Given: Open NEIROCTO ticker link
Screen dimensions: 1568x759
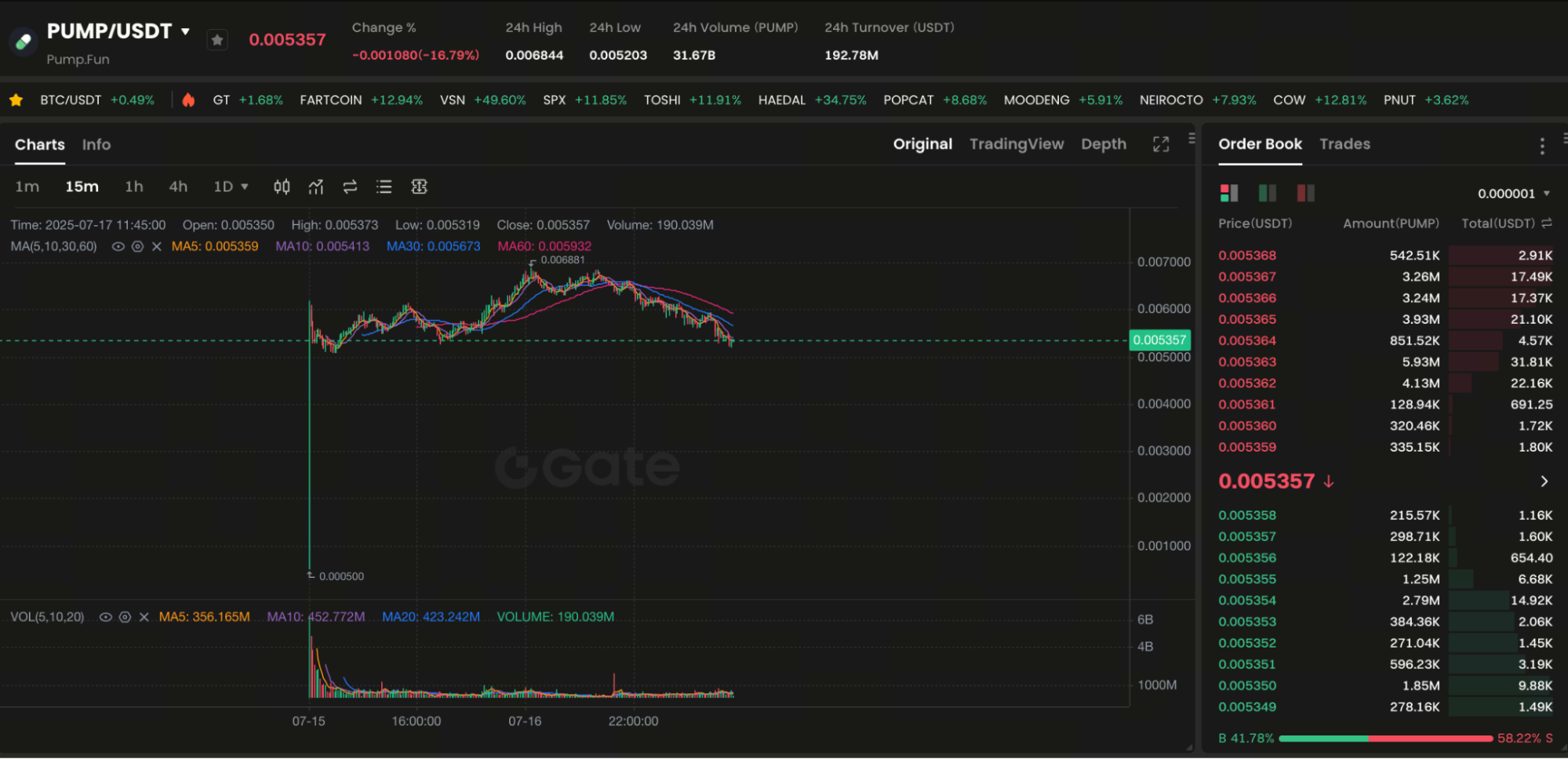Looking at the screenshot, I should pos(1198,100).
